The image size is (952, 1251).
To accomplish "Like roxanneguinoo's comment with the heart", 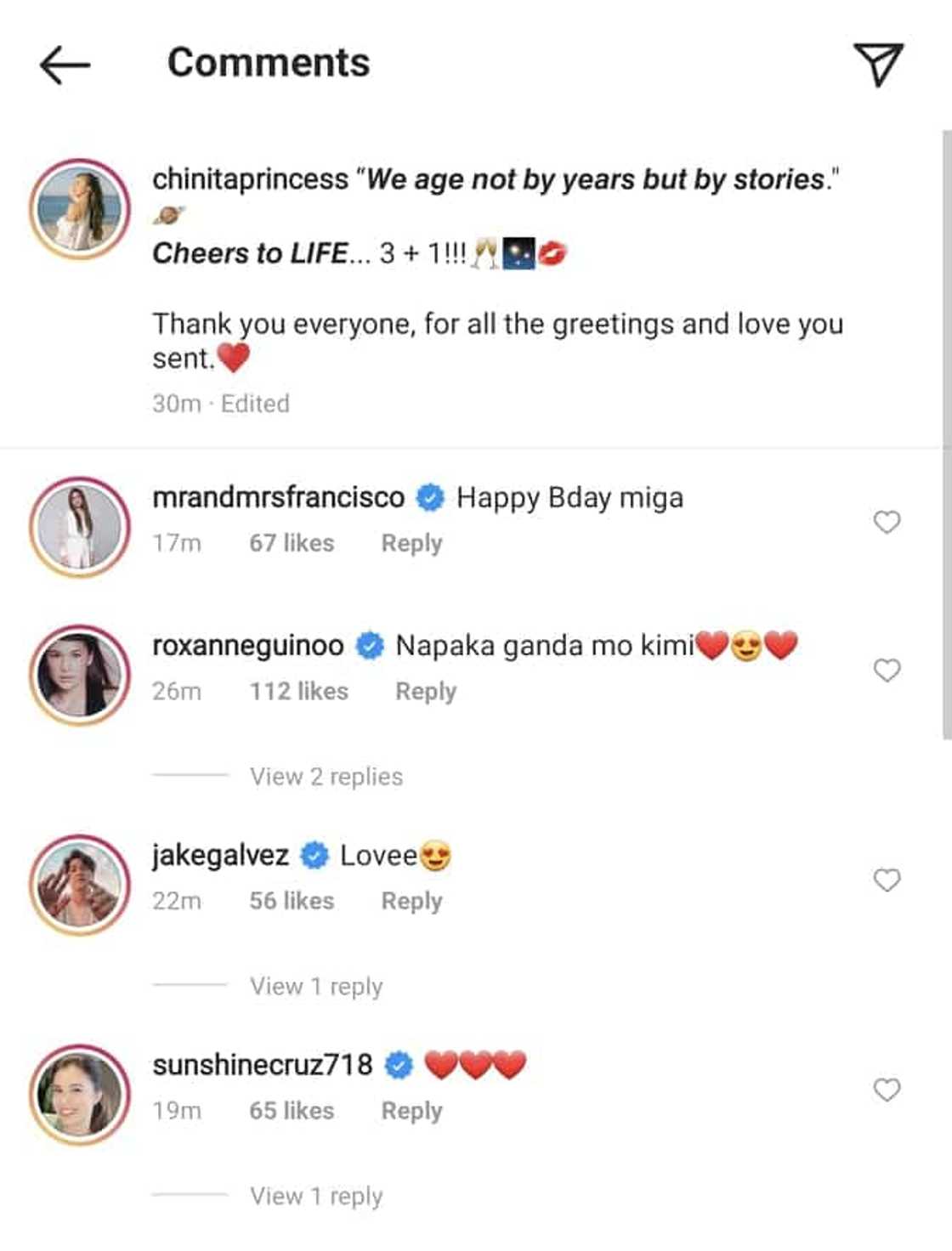I will tap(887, 671).
